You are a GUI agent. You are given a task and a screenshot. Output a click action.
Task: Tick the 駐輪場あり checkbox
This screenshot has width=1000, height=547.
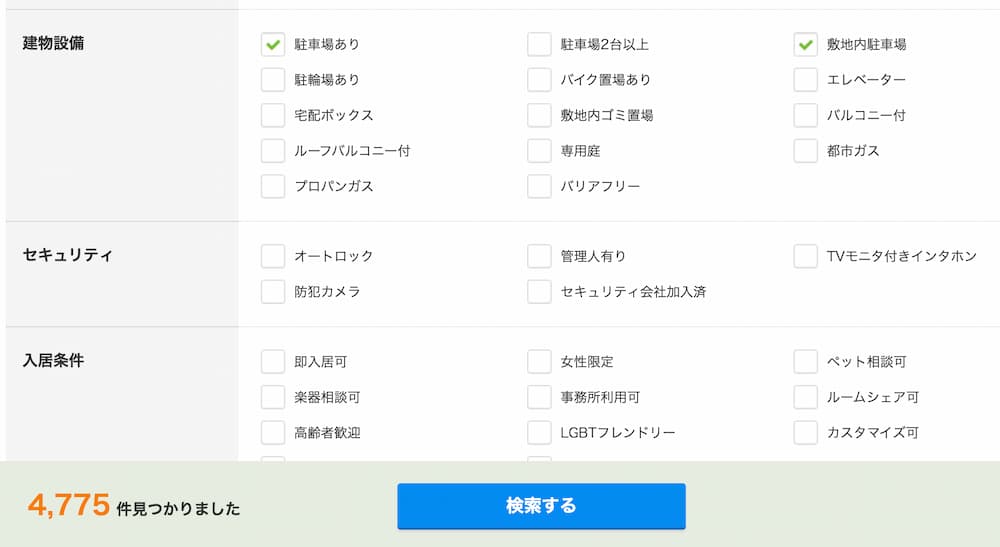click(x=273, y=80)
